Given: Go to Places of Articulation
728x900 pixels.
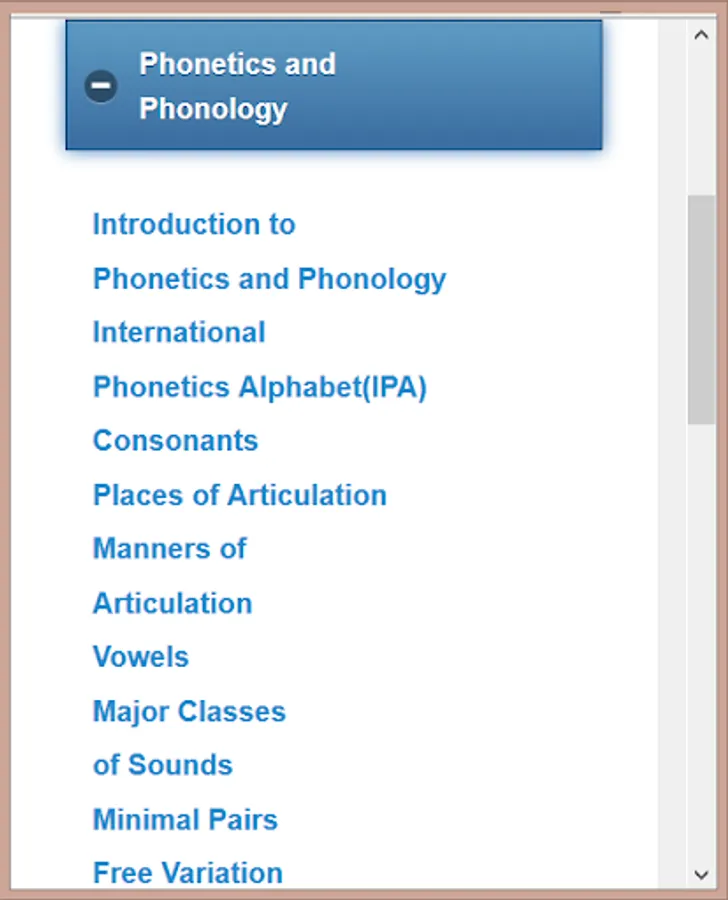Looking at the screenshot, I should pos(240,495).
